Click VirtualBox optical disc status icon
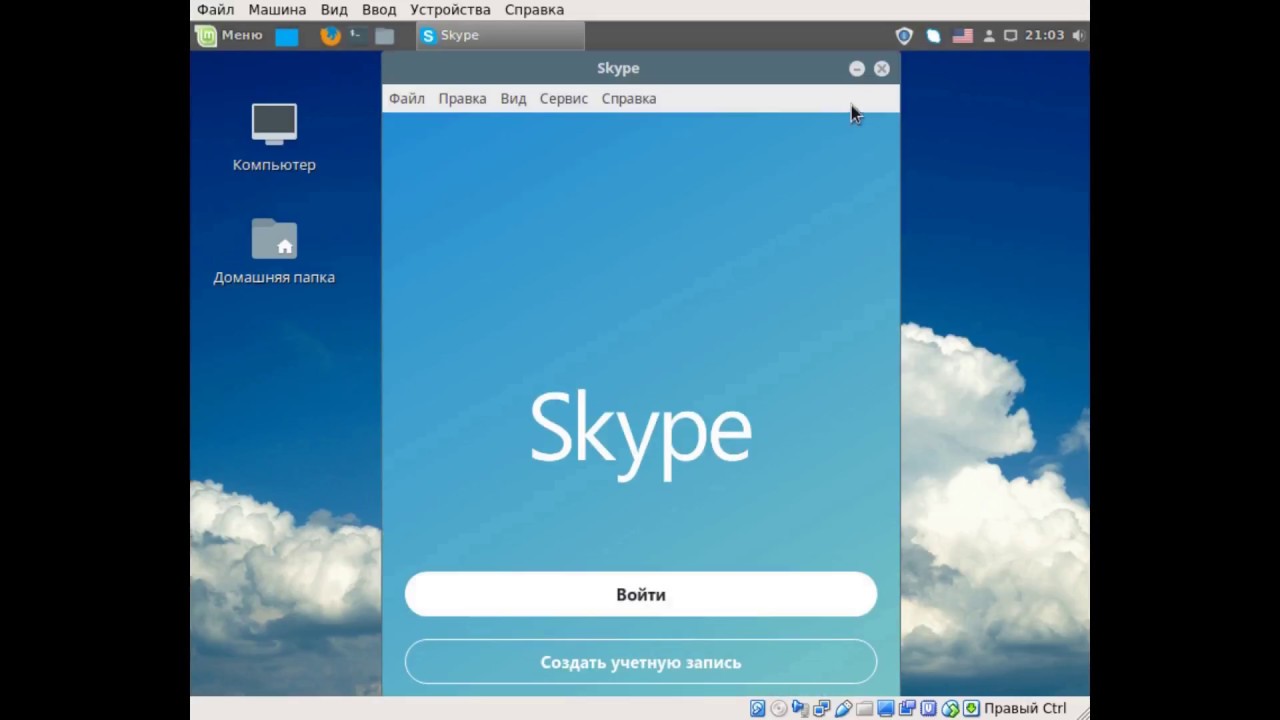The image size is (1280, 720). pyautogui.click(x=778, y=708)
